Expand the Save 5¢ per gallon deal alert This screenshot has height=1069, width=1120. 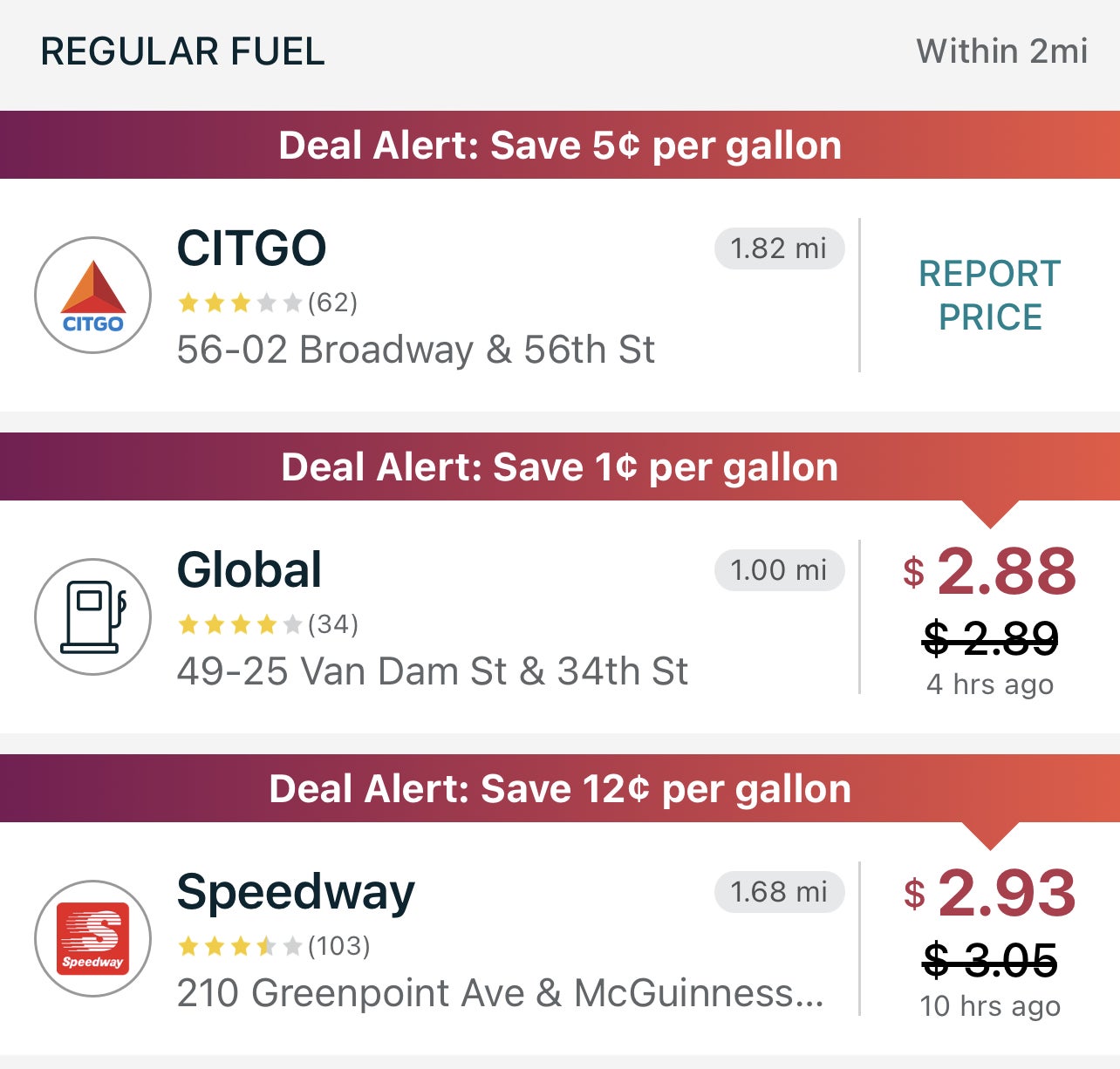(x=560, y=145)
